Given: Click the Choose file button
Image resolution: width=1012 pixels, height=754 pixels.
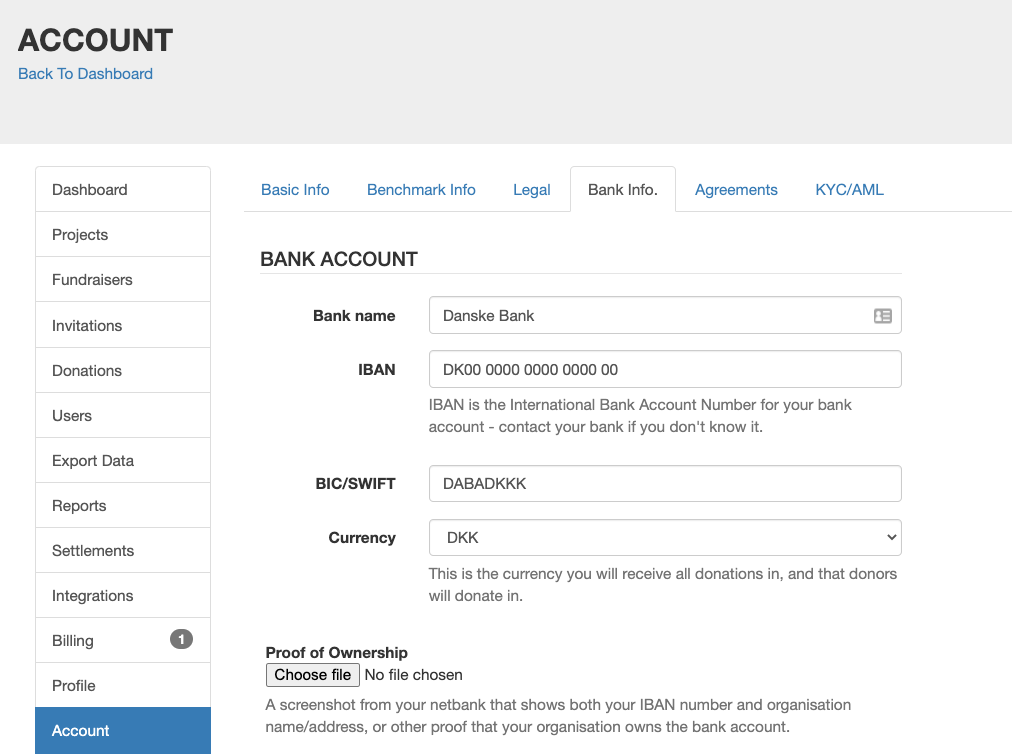Looking at the screenshot, I should pos(312,675).
